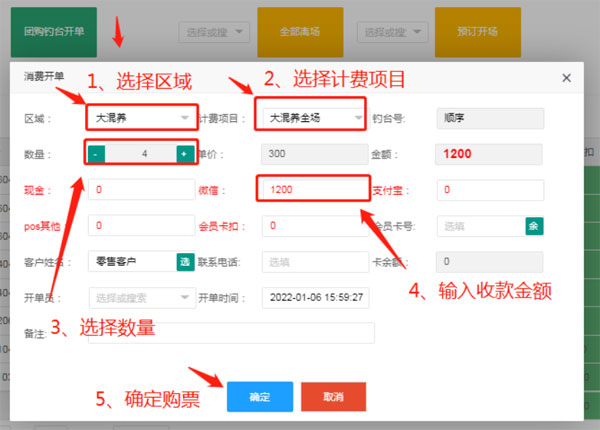The height and width of the screenshot is (430, 600).
Task: Click the green 团购钓台开单 button behind dialog
Action: coord(54,32)
